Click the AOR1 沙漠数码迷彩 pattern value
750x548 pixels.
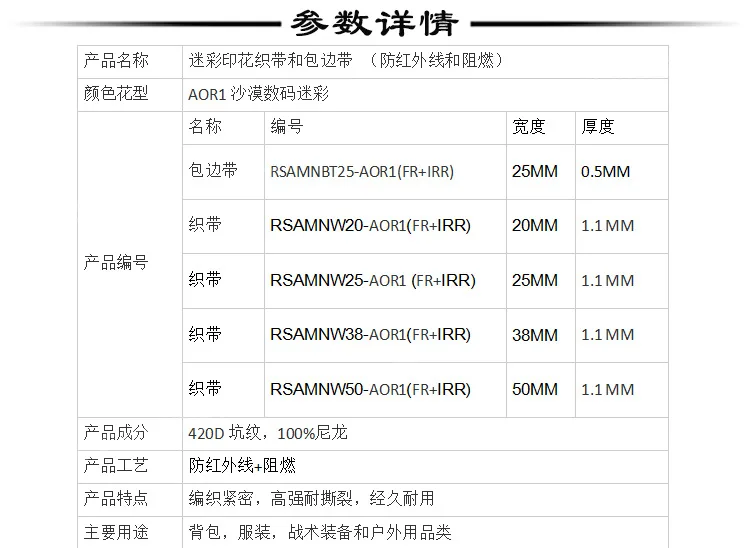click(x=258, y=95)
